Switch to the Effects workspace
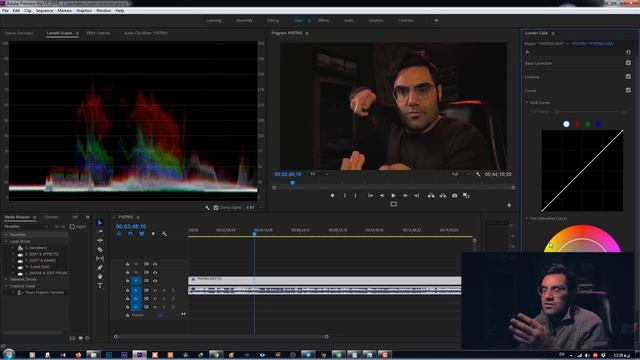 [x=324, y=20]
